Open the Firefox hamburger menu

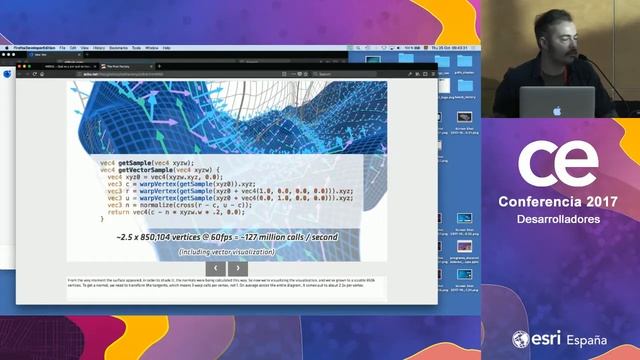(x=433, y=74)
